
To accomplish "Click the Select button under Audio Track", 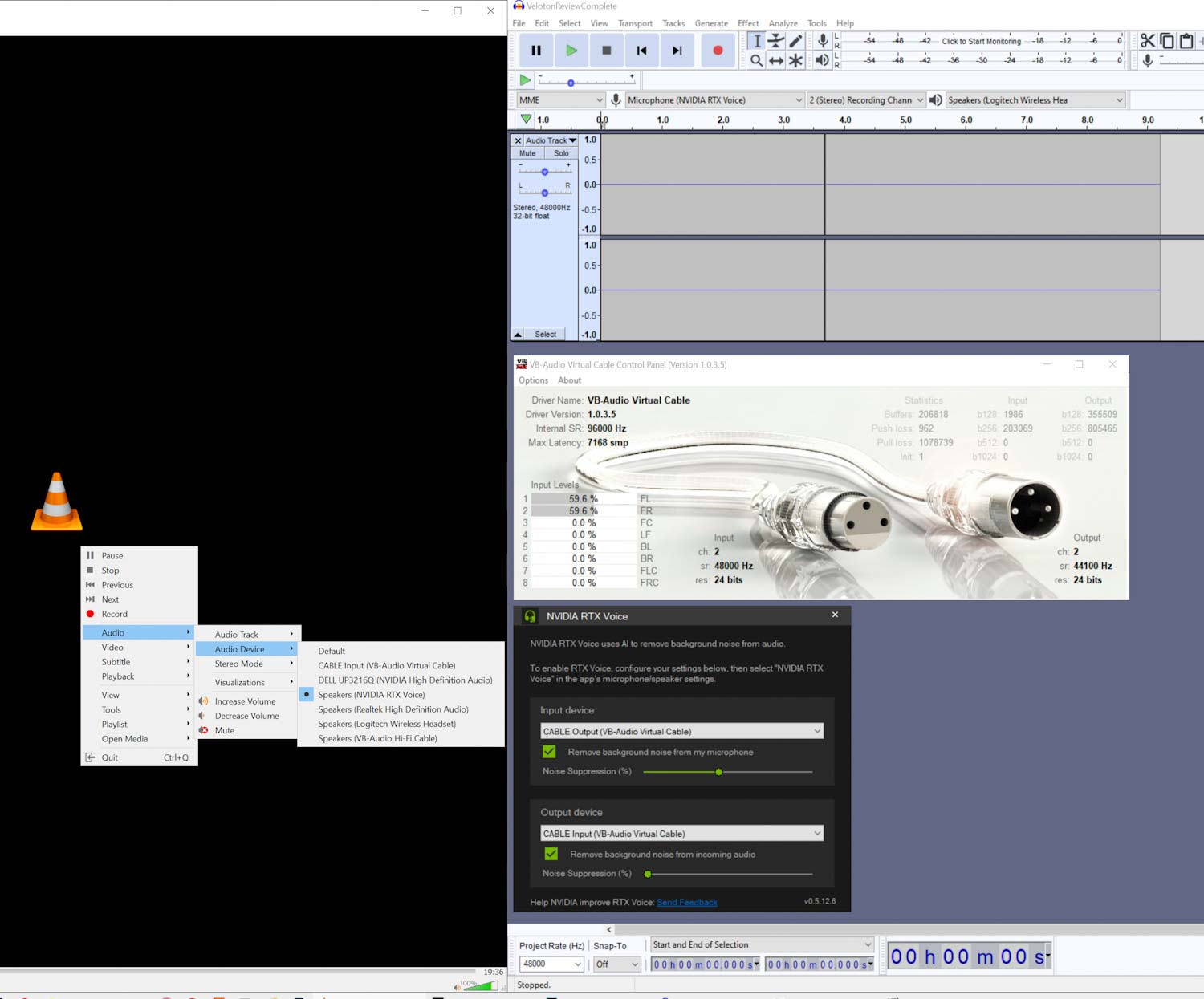I will (545, 335).
